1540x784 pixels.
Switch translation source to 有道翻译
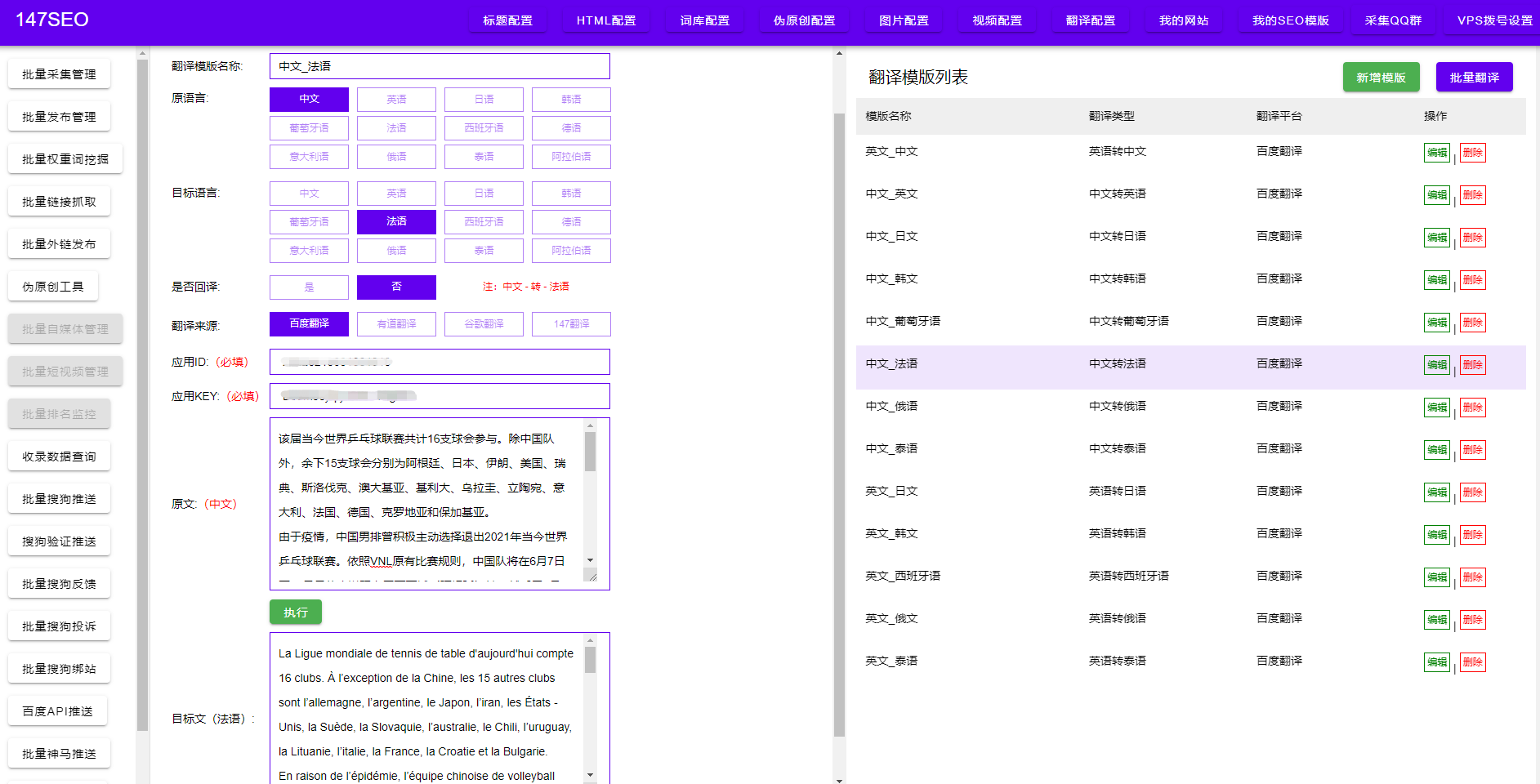tap(396, 323)
